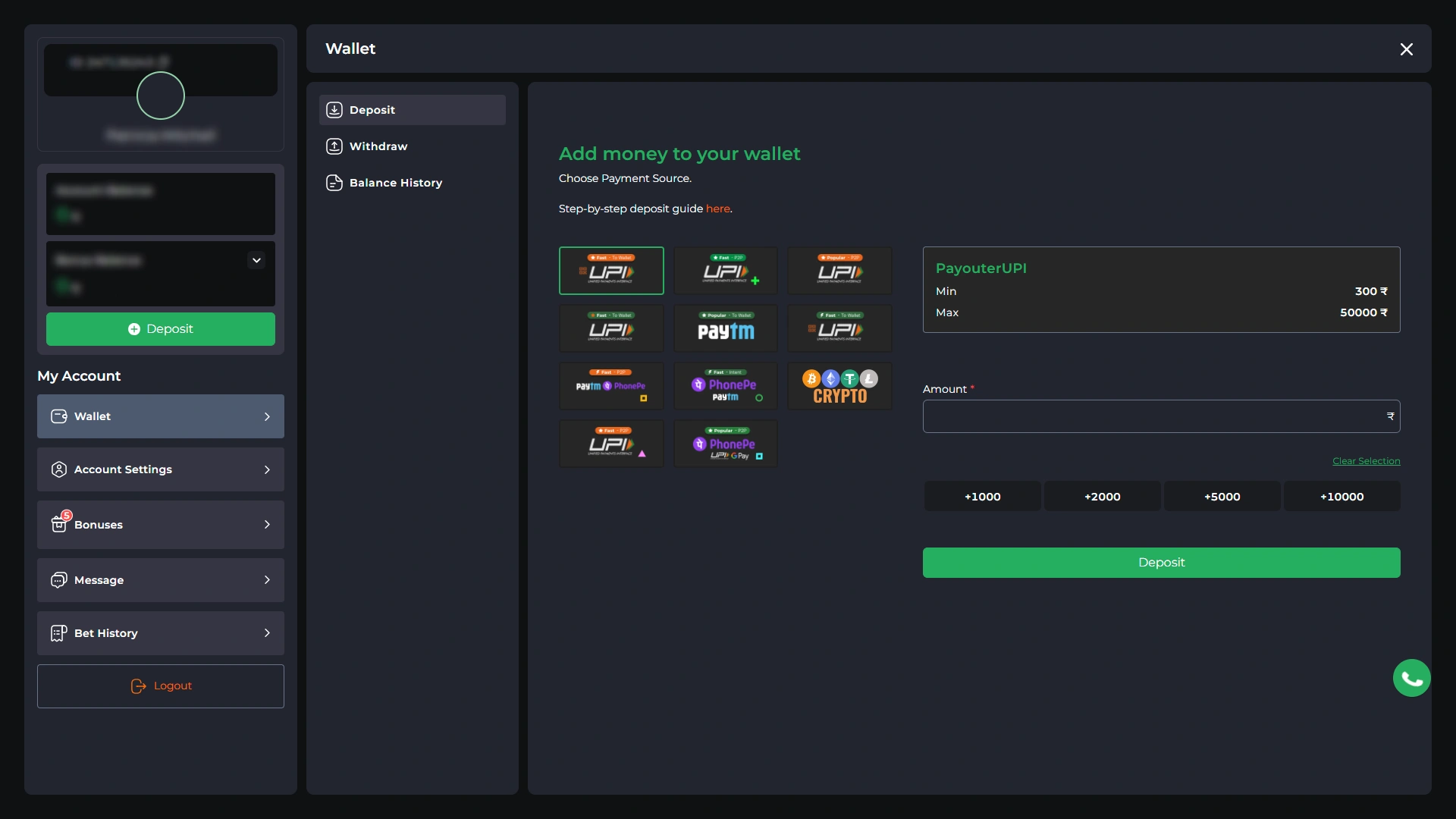This screenshot has width=1456, height=819.
Task: Select the Paytm Popular To Wallet tile
Action: click(726, 328)
